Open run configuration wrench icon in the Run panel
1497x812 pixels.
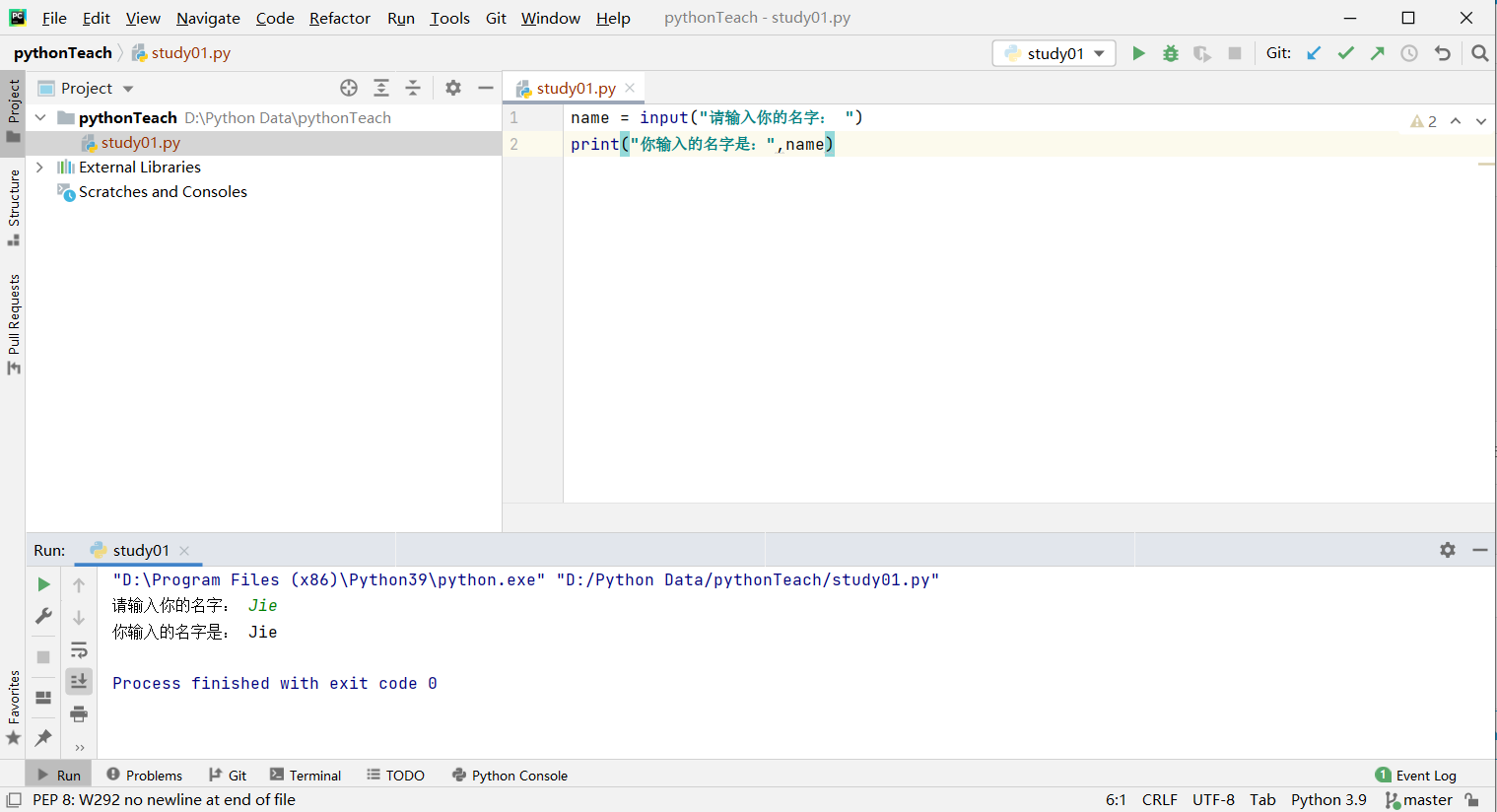click(43, 616)
